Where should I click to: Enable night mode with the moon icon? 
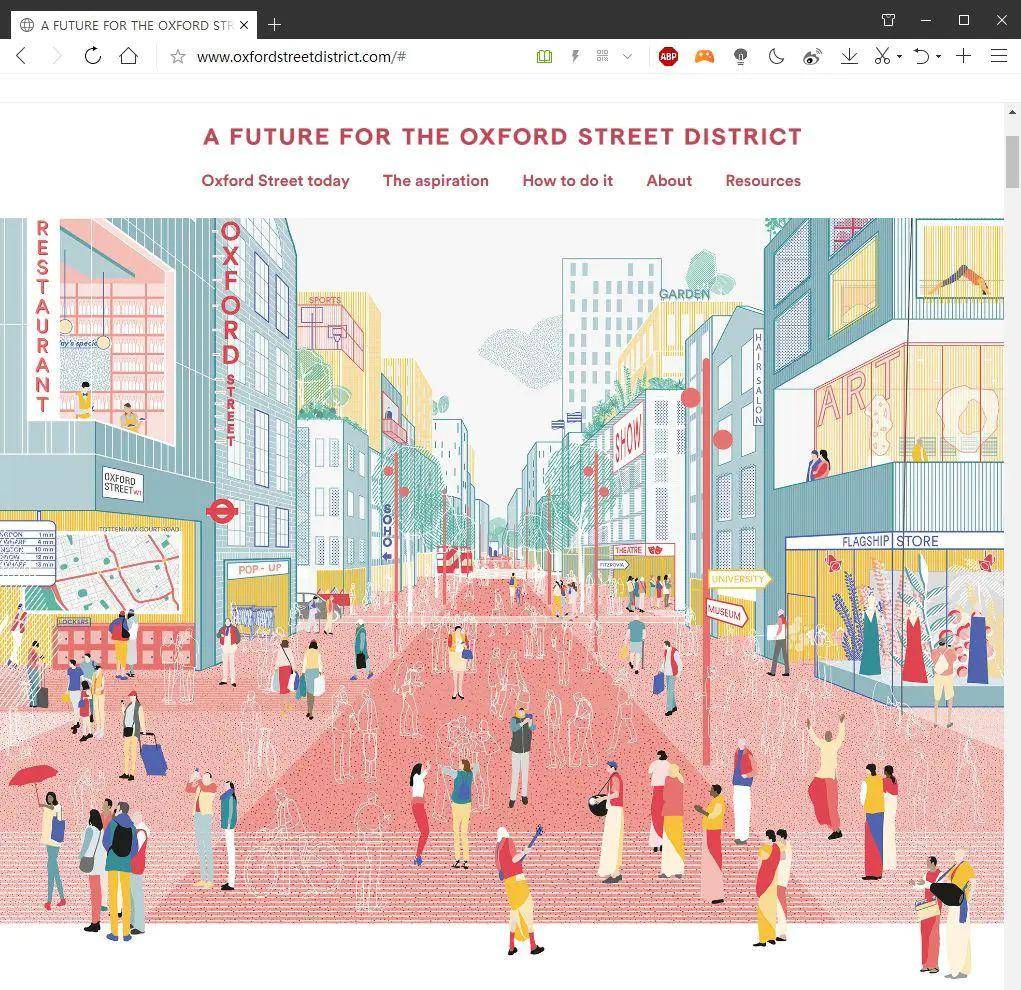[x=776, y=57]
